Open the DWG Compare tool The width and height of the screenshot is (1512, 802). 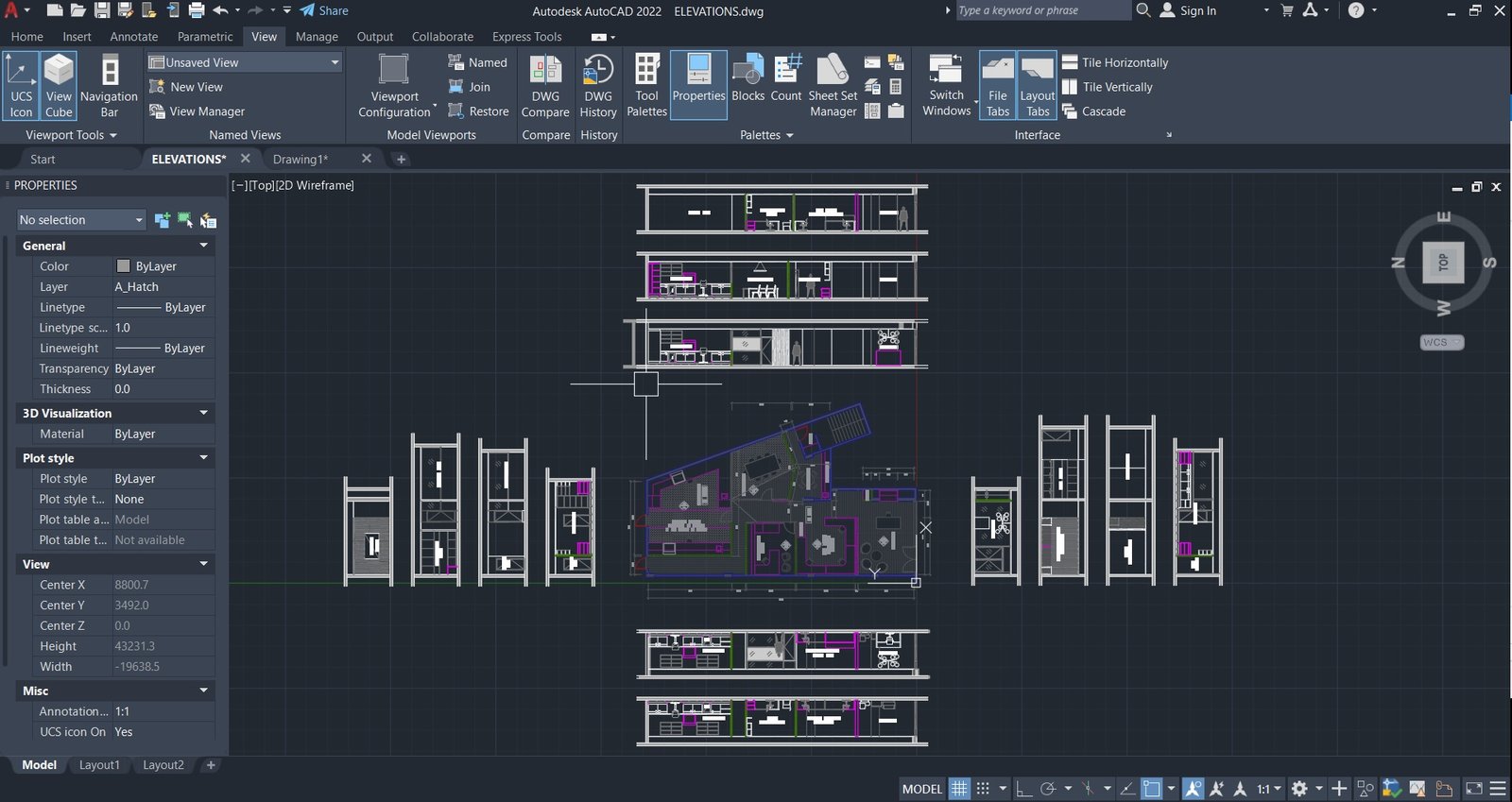pos(545,86)
